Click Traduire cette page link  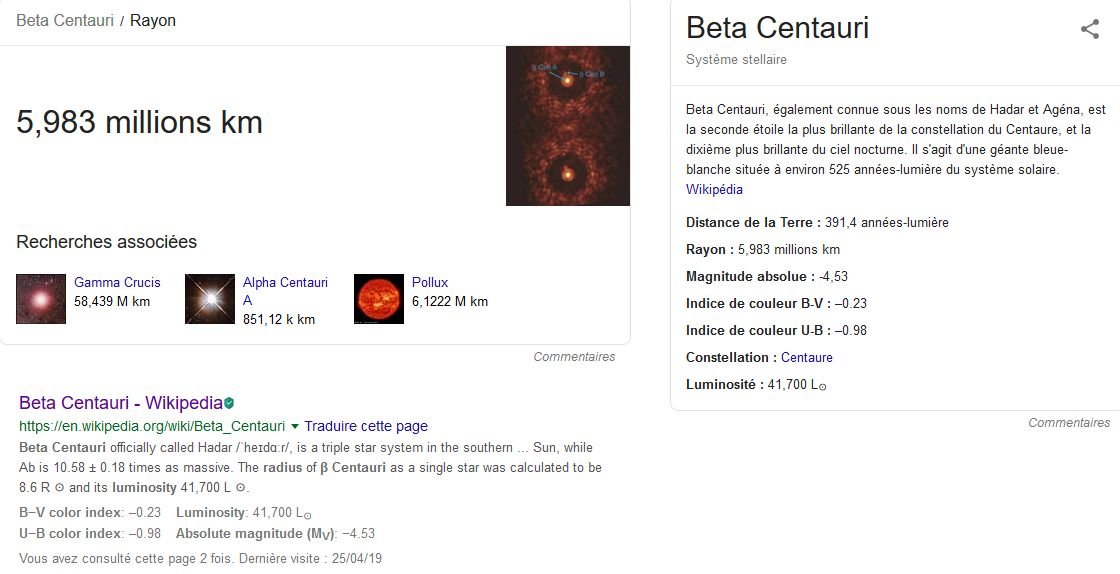click(x=366, y=426)
